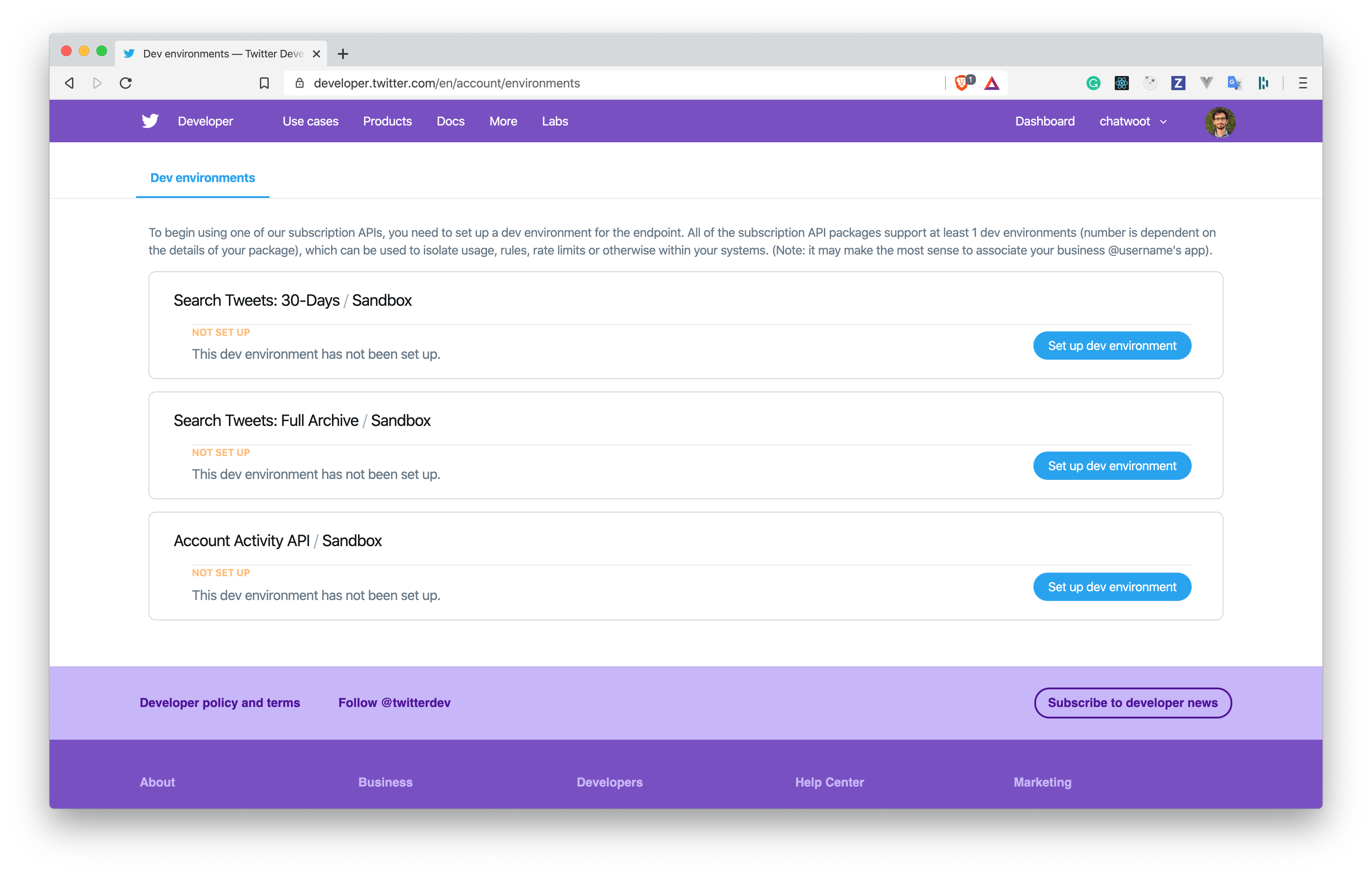This screenshot has width=1372, height=874.
Task: Navigate to the Docs menu item
Action: [x=451, y=121]
